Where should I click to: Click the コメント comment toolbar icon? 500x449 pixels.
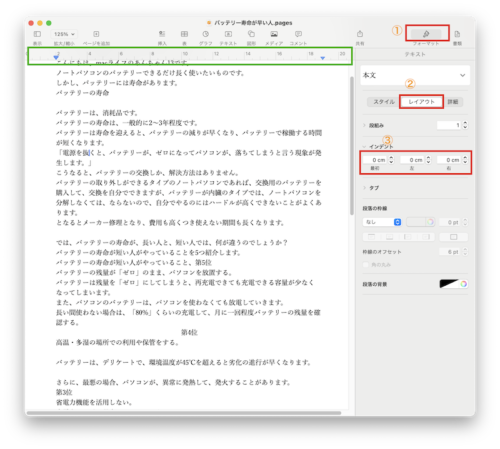[x=298, y=34]
